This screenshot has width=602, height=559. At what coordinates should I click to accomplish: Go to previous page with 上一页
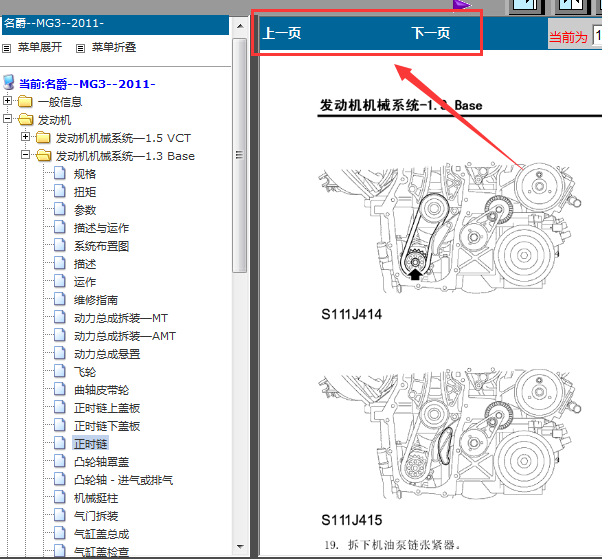tap(282, 33)
